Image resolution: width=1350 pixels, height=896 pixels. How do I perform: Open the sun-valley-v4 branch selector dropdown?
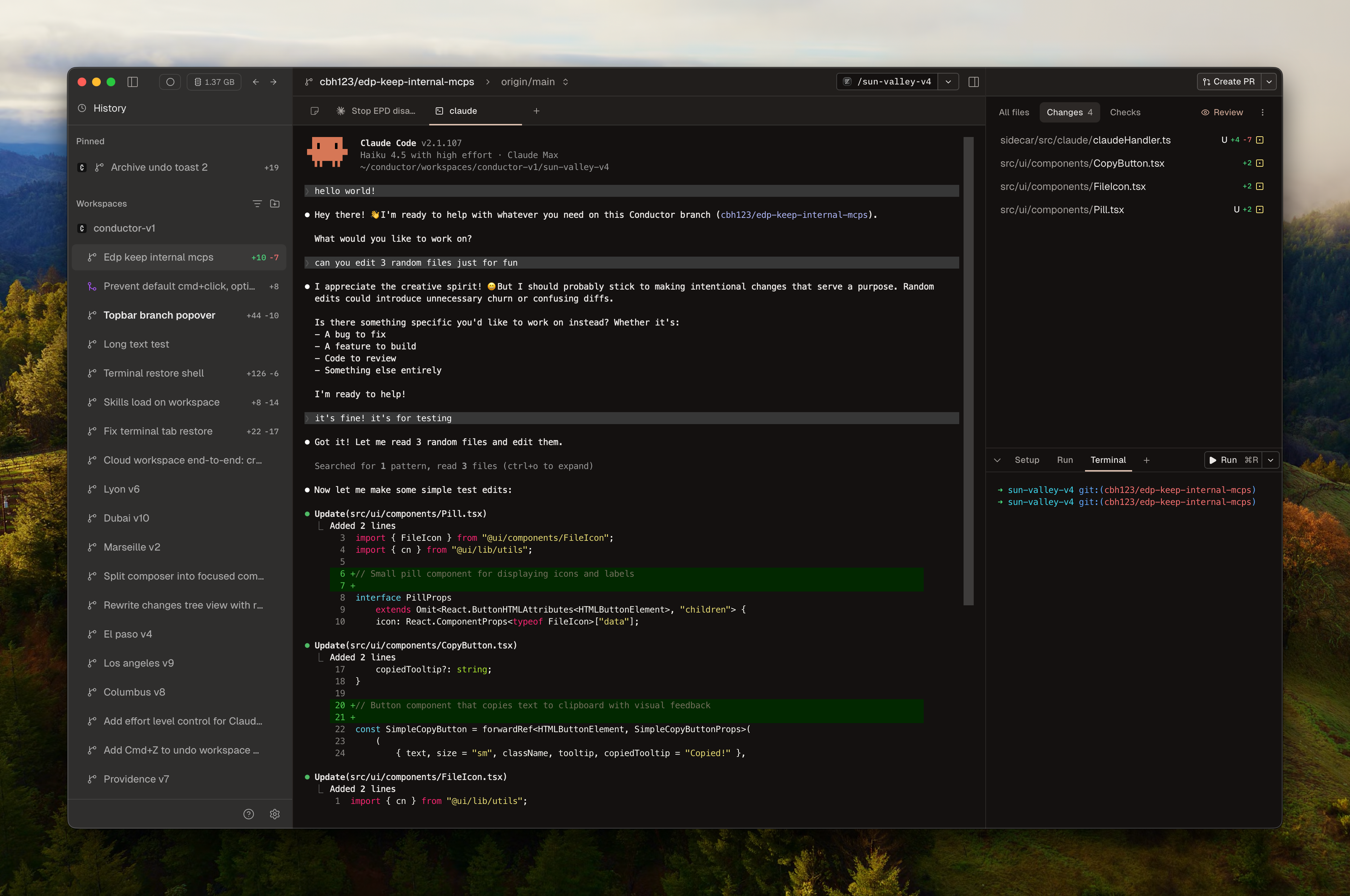pyautogui.click(x=948, y=82)
